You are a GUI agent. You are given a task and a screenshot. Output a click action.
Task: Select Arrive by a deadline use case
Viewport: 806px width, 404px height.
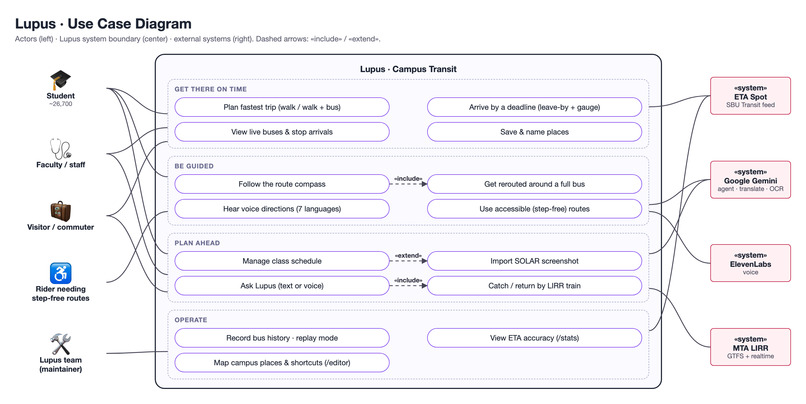pos(535,107)
